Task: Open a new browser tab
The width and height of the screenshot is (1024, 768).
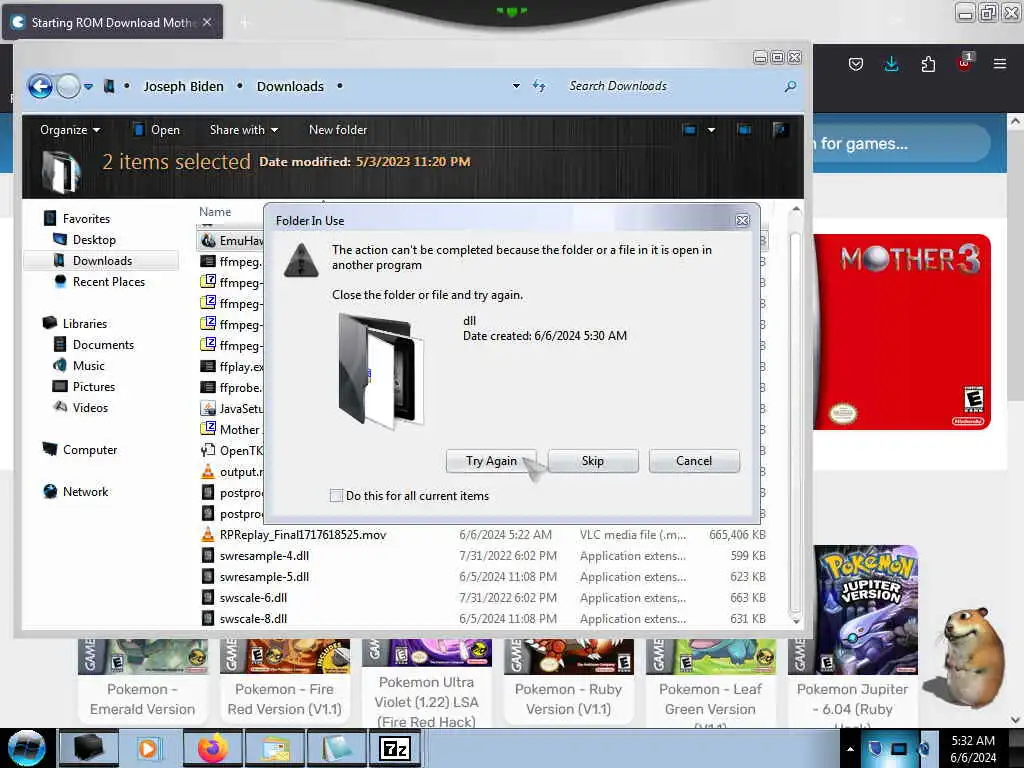Action: point(245,23)
